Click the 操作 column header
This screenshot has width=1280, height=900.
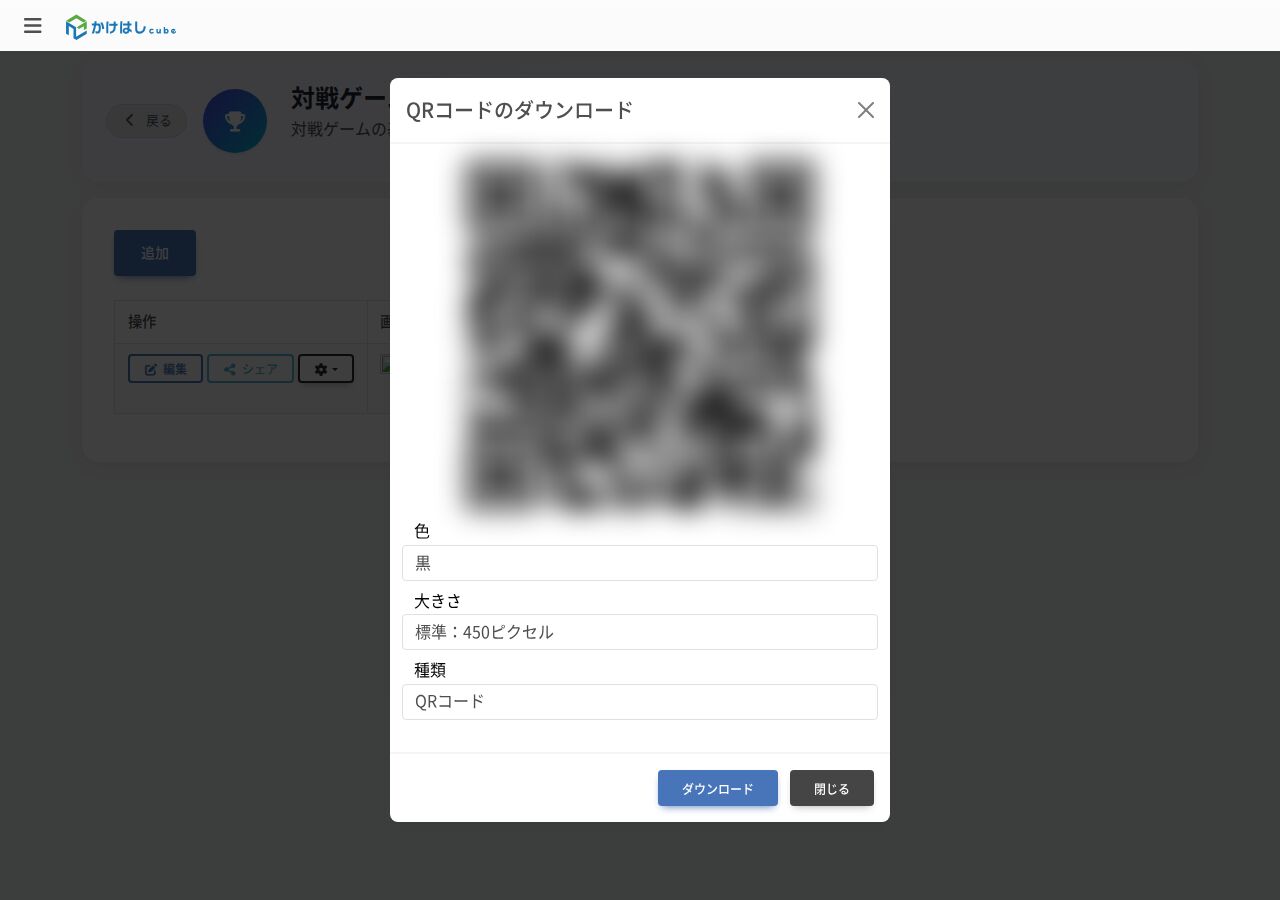coord(241,322)
